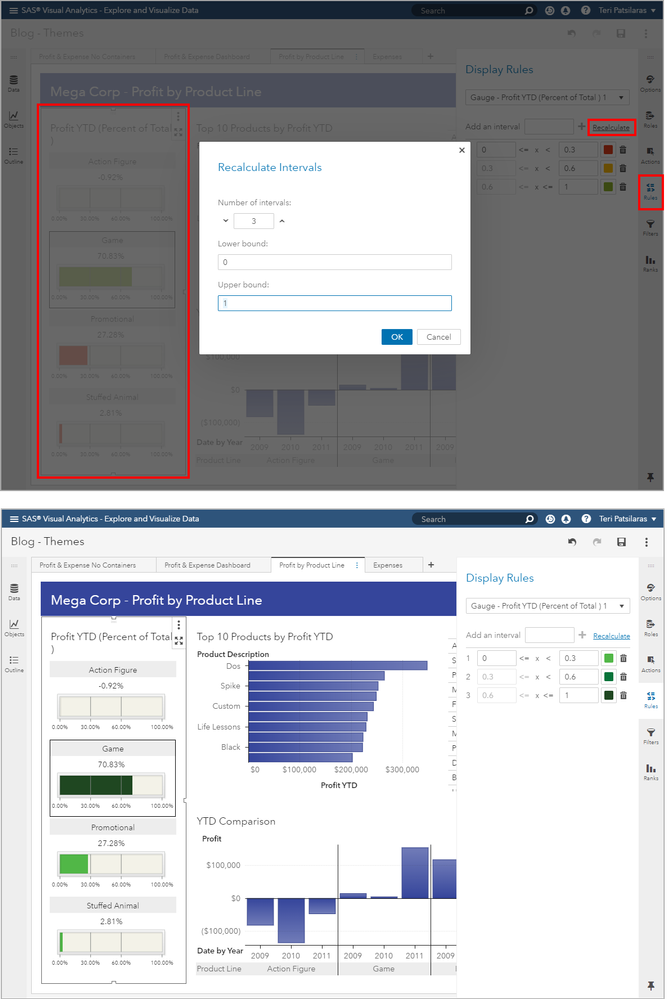Open the notifications icon in the bright window
The height and width of the screenshot is (999, 667).
click(566, 519)
